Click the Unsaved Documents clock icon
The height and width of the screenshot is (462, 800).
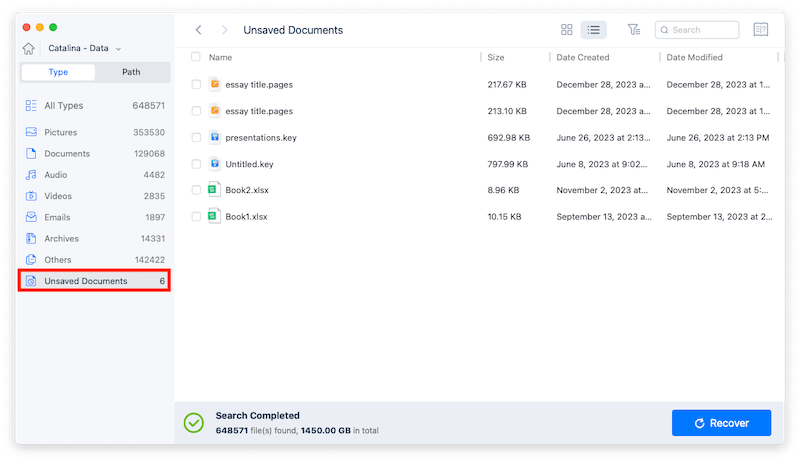point(31,281)
